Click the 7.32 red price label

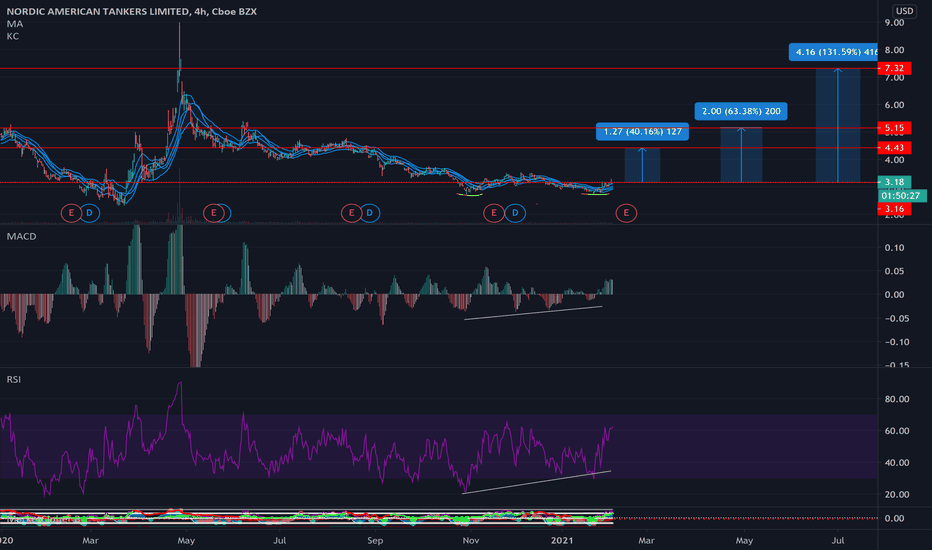coord(894,68)
